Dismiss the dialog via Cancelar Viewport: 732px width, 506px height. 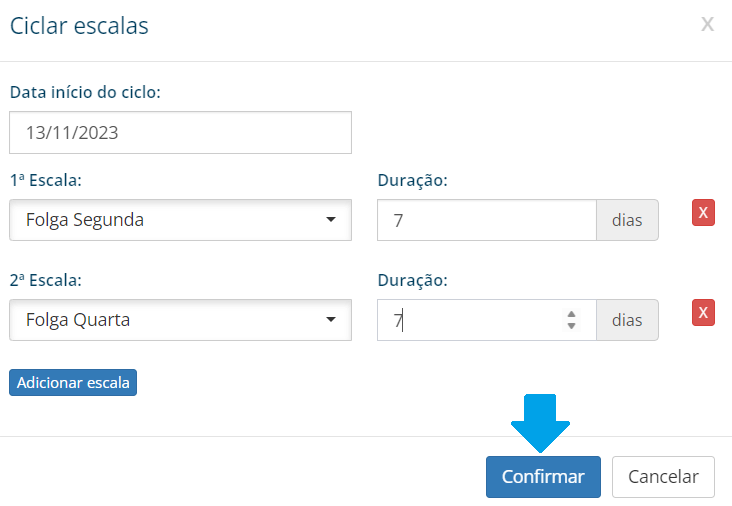point(663,477)
